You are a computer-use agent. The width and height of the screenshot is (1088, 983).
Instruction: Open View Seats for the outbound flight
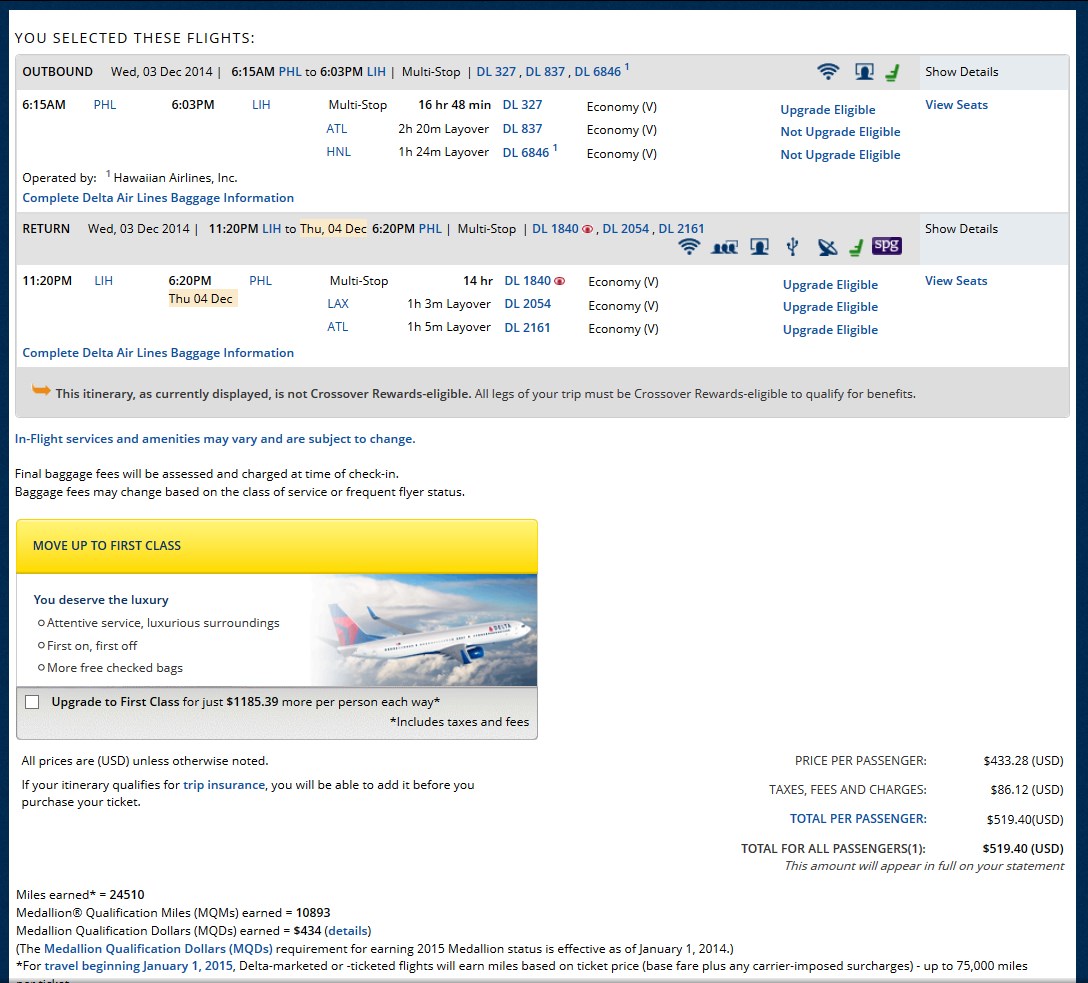click(x=956, y=105)
